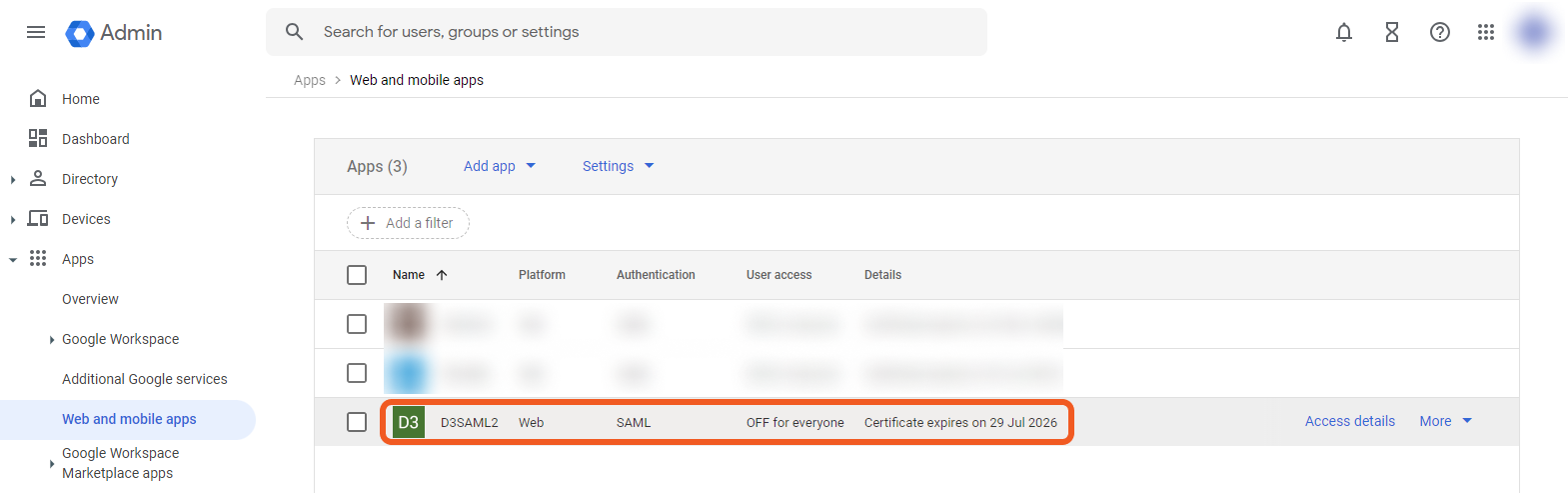The height and width of the screenshot is (493, 1568).
Task: Open the Google apps grid launcher
Action: coord(1486,32)
